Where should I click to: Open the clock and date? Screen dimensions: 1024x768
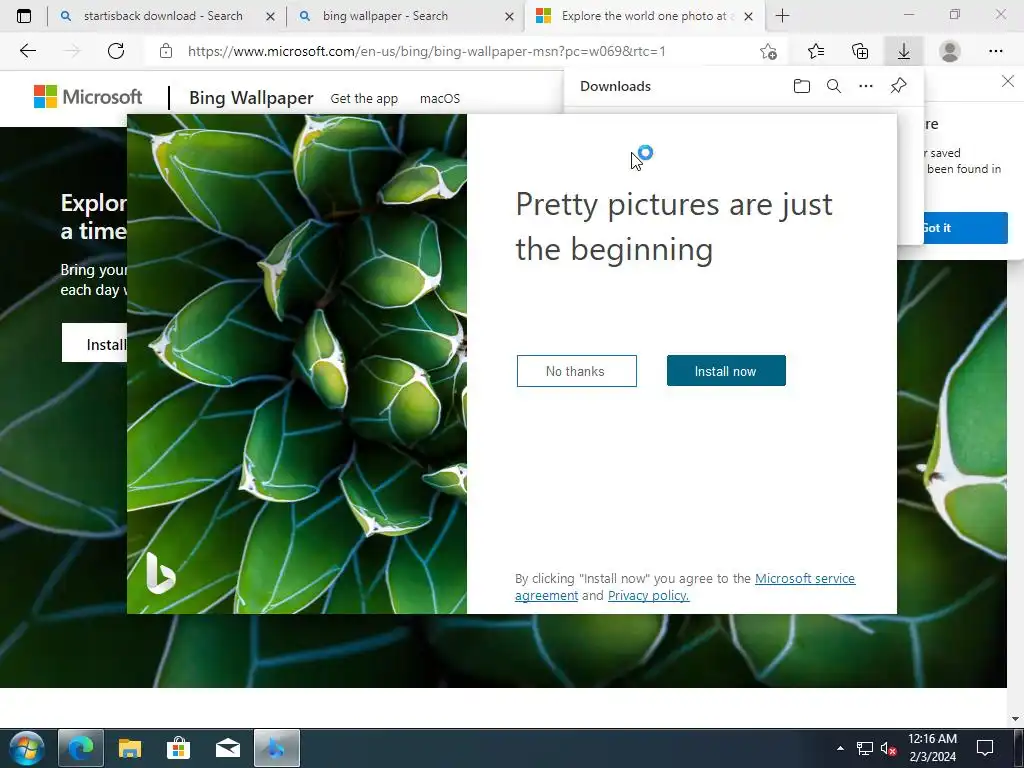coord(932,748)
